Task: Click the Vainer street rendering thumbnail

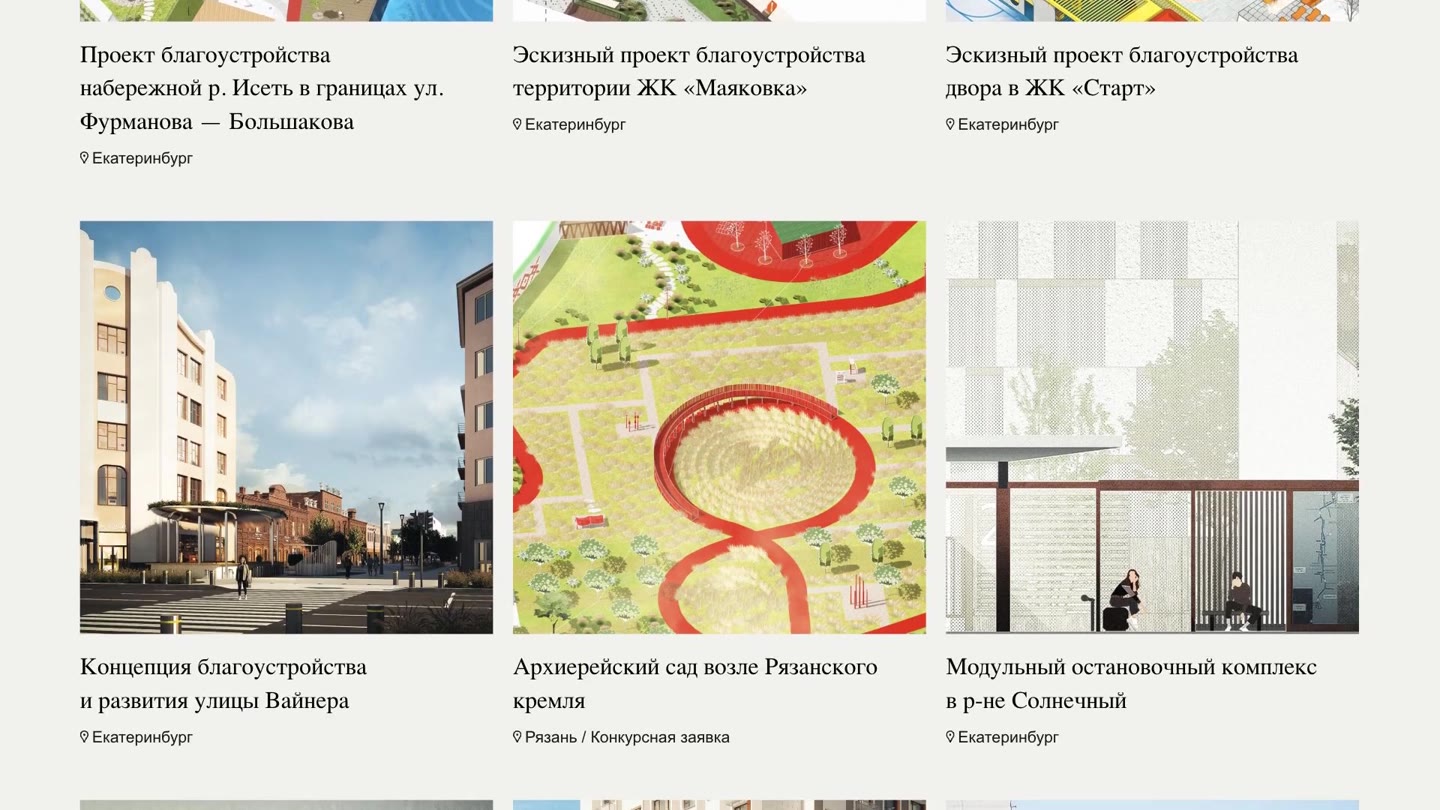Action: [286, 427]
